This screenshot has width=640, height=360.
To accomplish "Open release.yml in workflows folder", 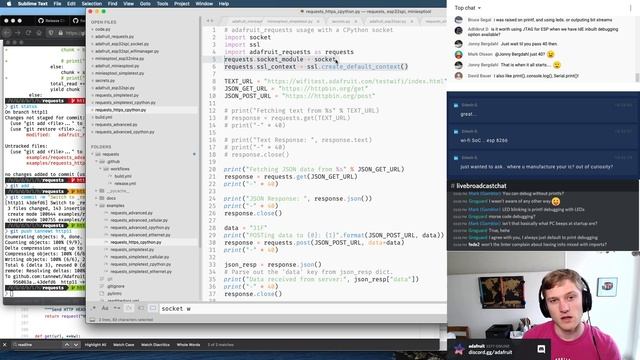I will click(125, 184).
